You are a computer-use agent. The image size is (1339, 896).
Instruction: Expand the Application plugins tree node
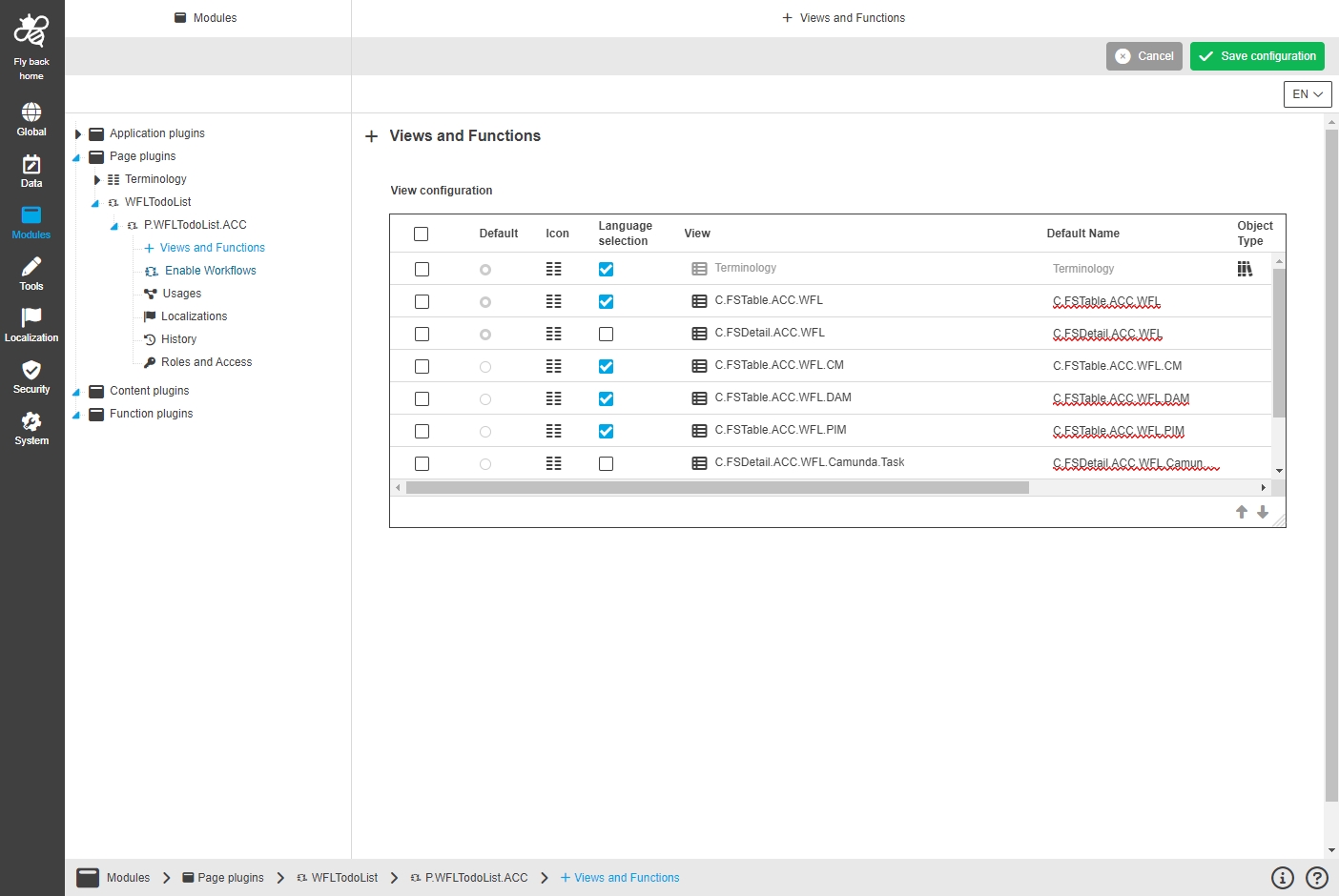pos(78,134)
